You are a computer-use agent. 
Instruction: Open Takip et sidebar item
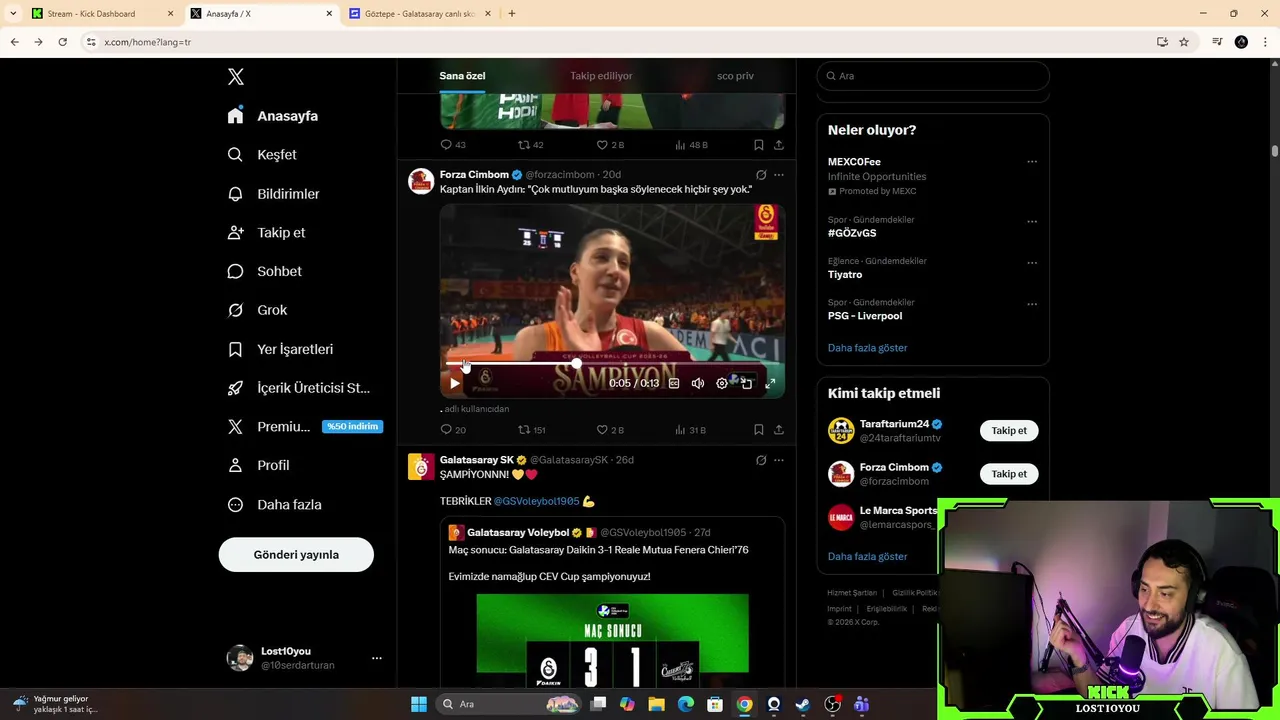tap(267, 233)
